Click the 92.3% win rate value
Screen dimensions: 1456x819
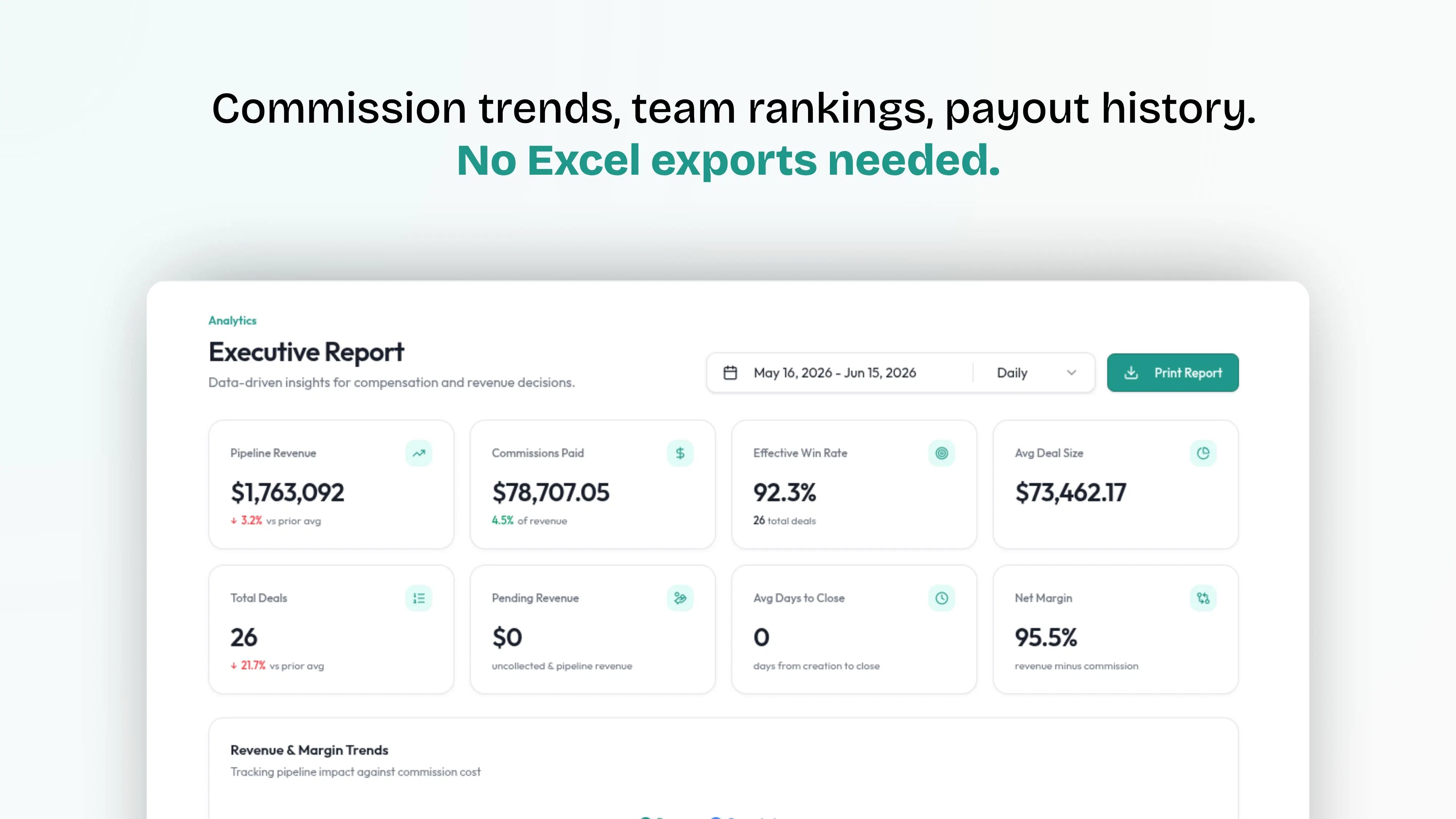pyautogui.click(x=784, y=492)
